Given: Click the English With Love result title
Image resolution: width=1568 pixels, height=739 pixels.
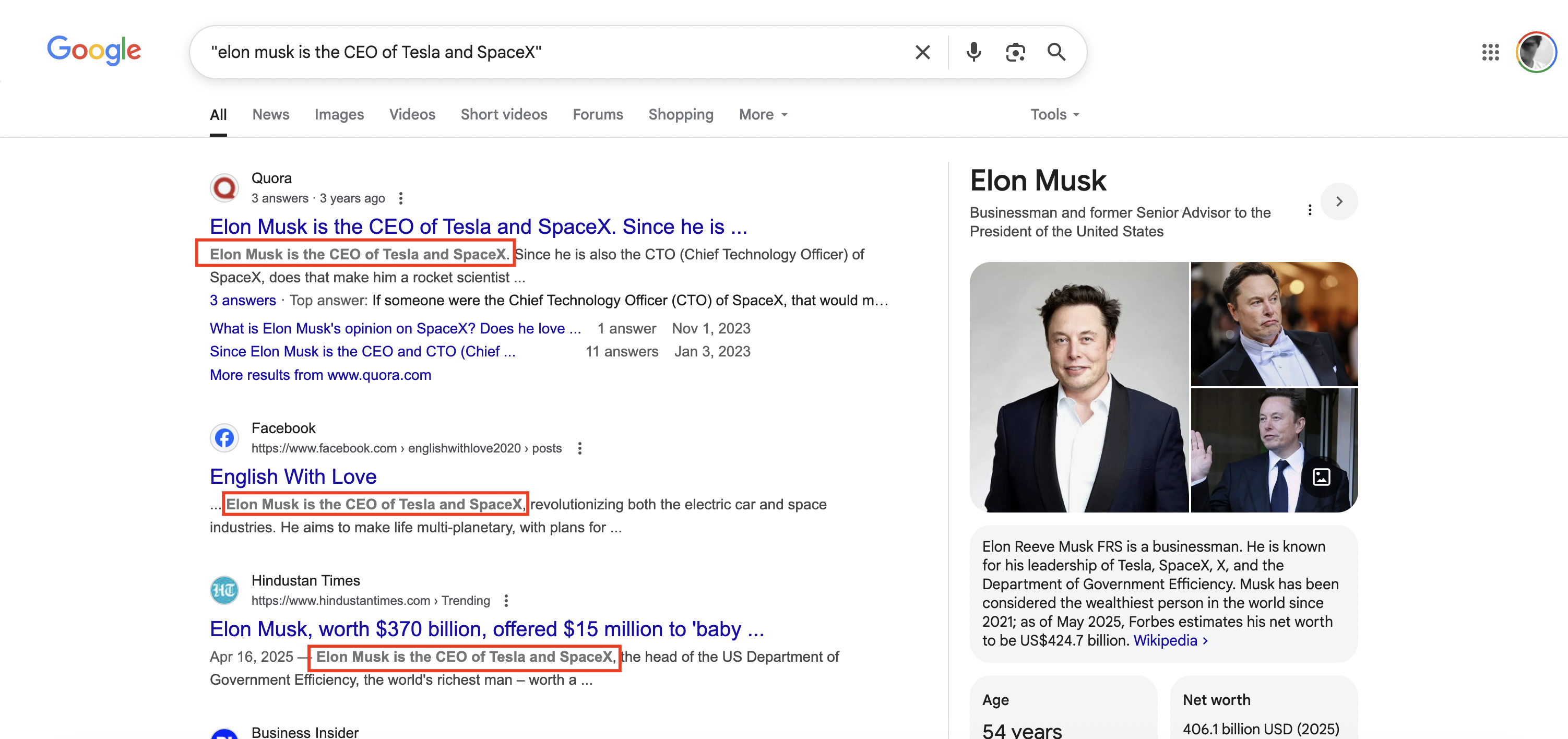Looking at the screenshot, I should tap(293, 476).
